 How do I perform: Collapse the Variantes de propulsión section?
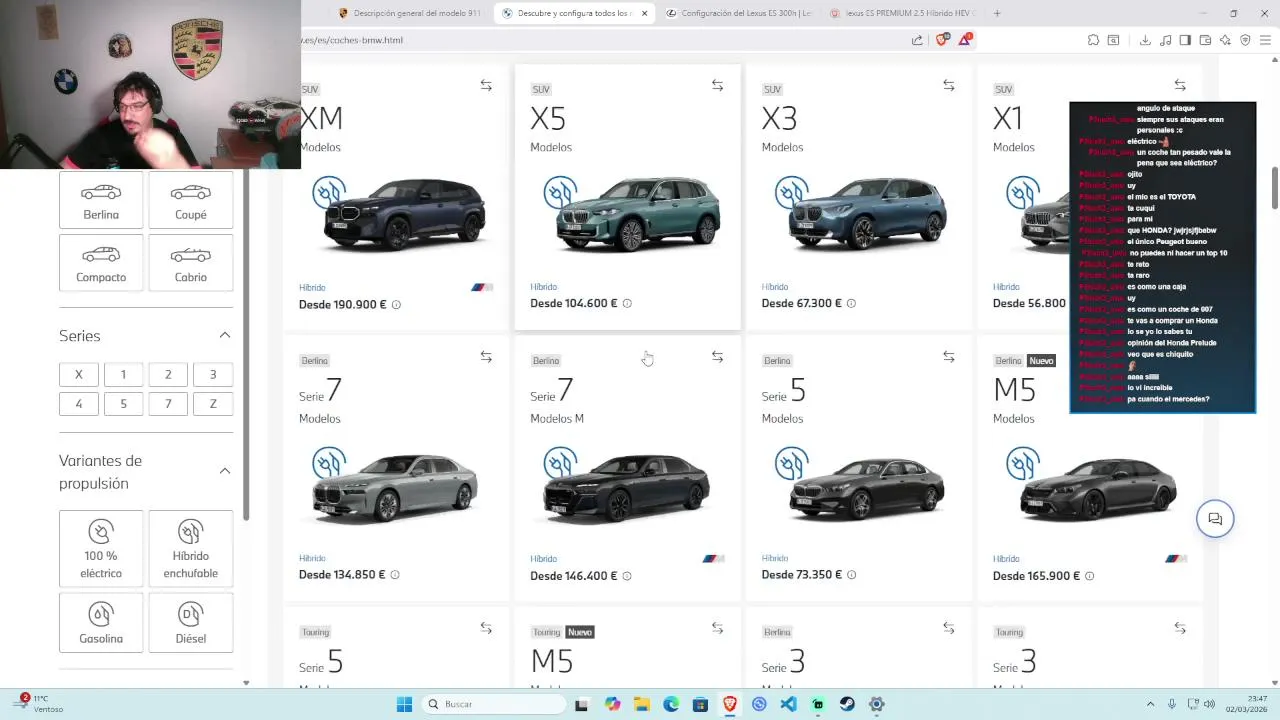coord(225,471)
